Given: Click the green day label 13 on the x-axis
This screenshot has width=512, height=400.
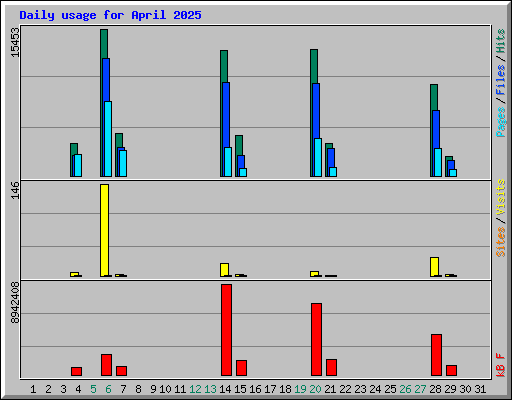Looking at the screenshot, I should pos(210,389).
